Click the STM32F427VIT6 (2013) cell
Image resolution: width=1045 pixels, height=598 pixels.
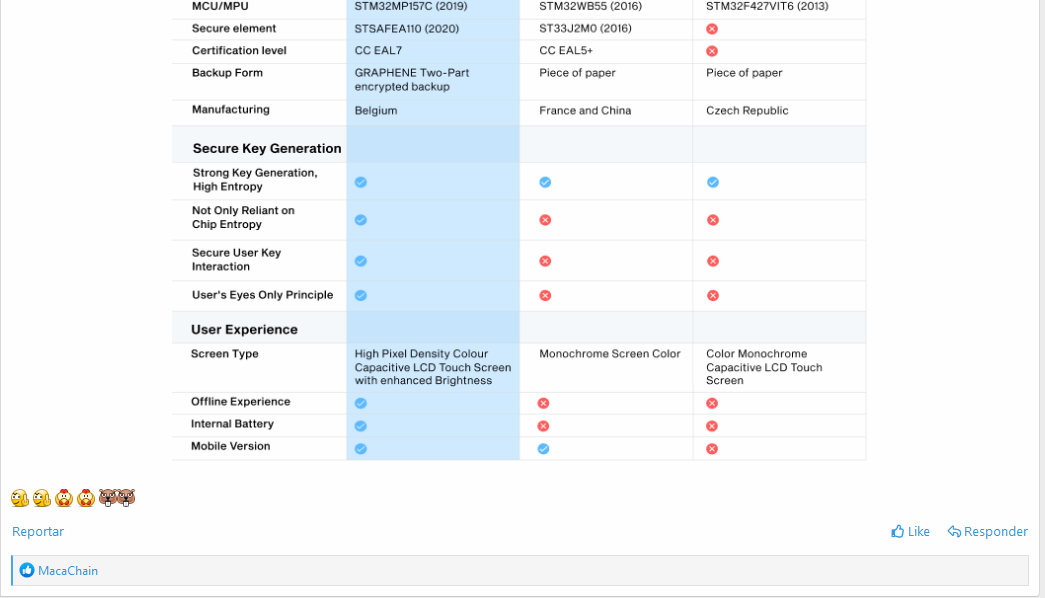pyautogui.click(x=767, y=6)
